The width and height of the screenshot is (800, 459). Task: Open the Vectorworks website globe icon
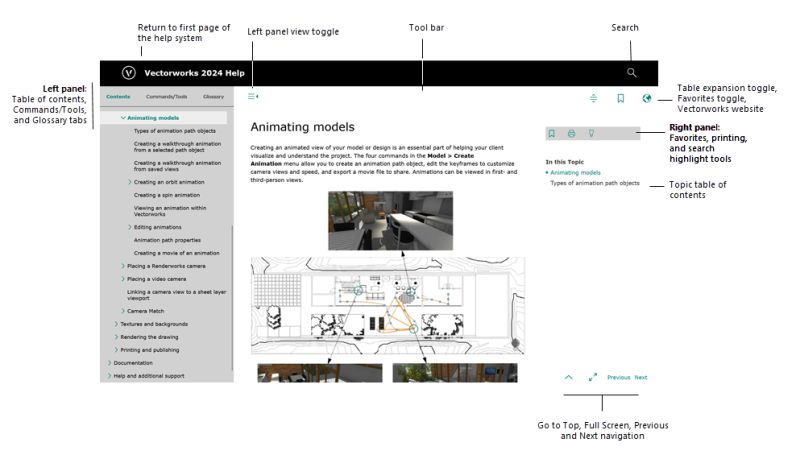pyautogui.click(x=646, y=98)
